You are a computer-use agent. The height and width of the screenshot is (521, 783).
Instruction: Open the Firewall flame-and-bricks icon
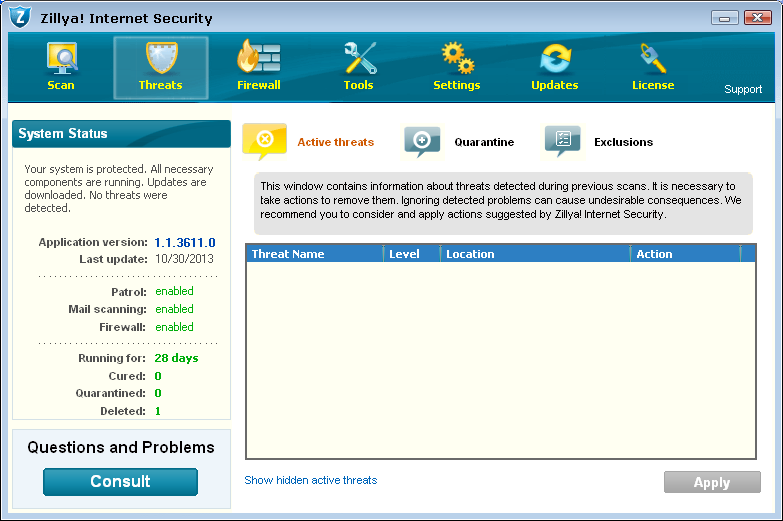click(x=259, y=56)
